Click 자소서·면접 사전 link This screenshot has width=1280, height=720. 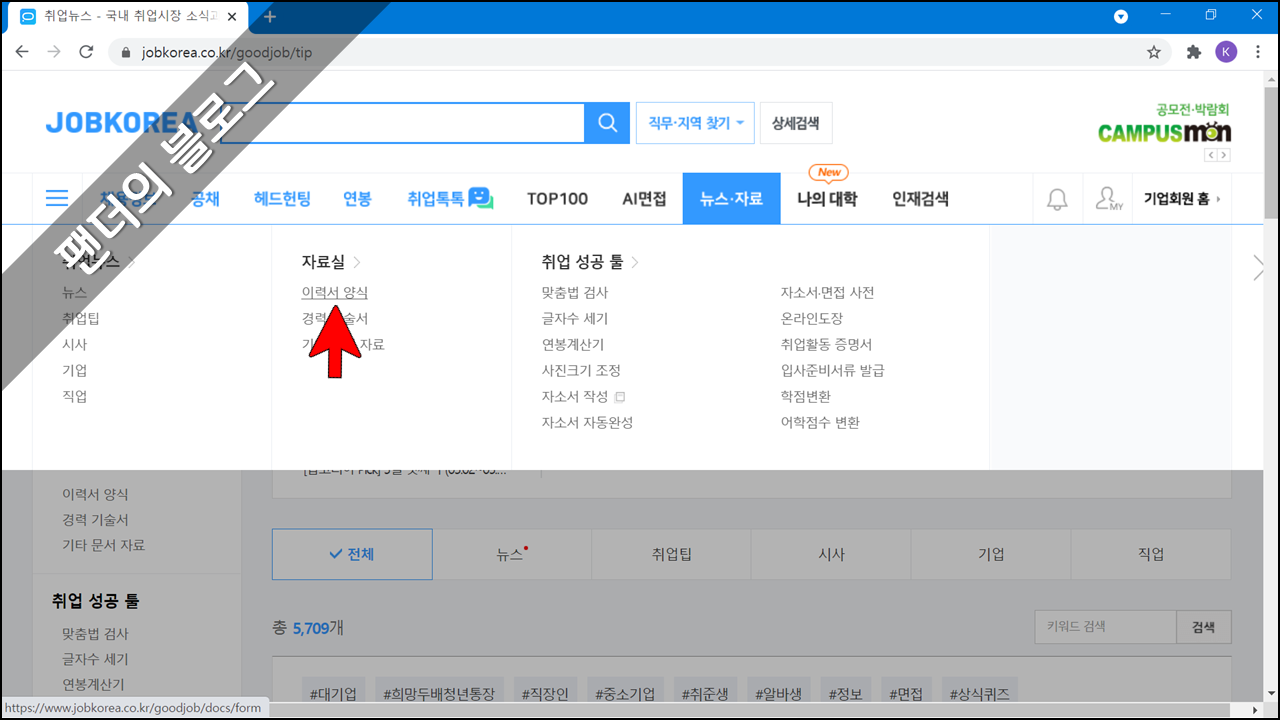(x=828, y=292)
